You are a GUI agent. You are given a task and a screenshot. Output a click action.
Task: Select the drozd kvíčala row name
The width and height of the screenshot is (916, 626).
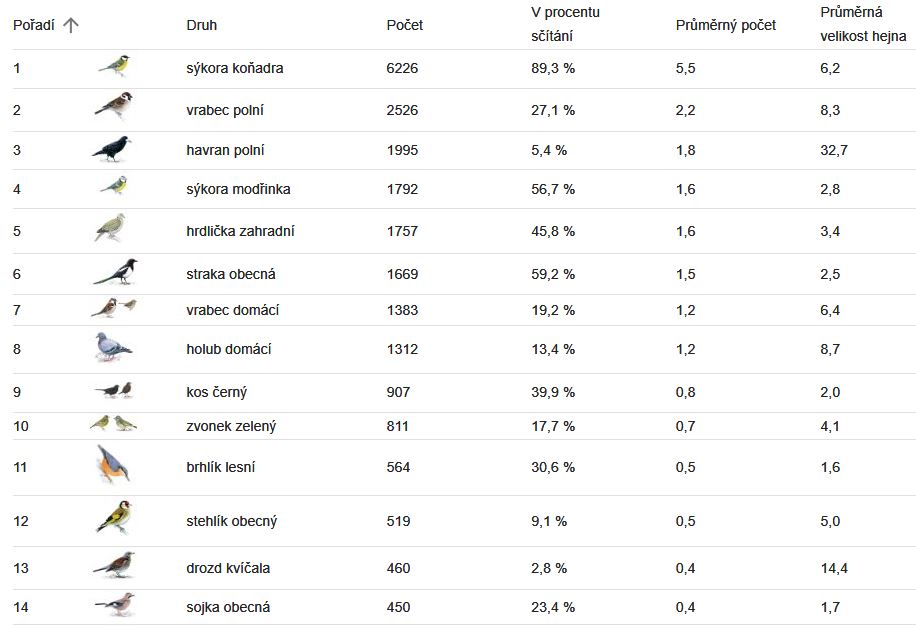pos(228,568)
